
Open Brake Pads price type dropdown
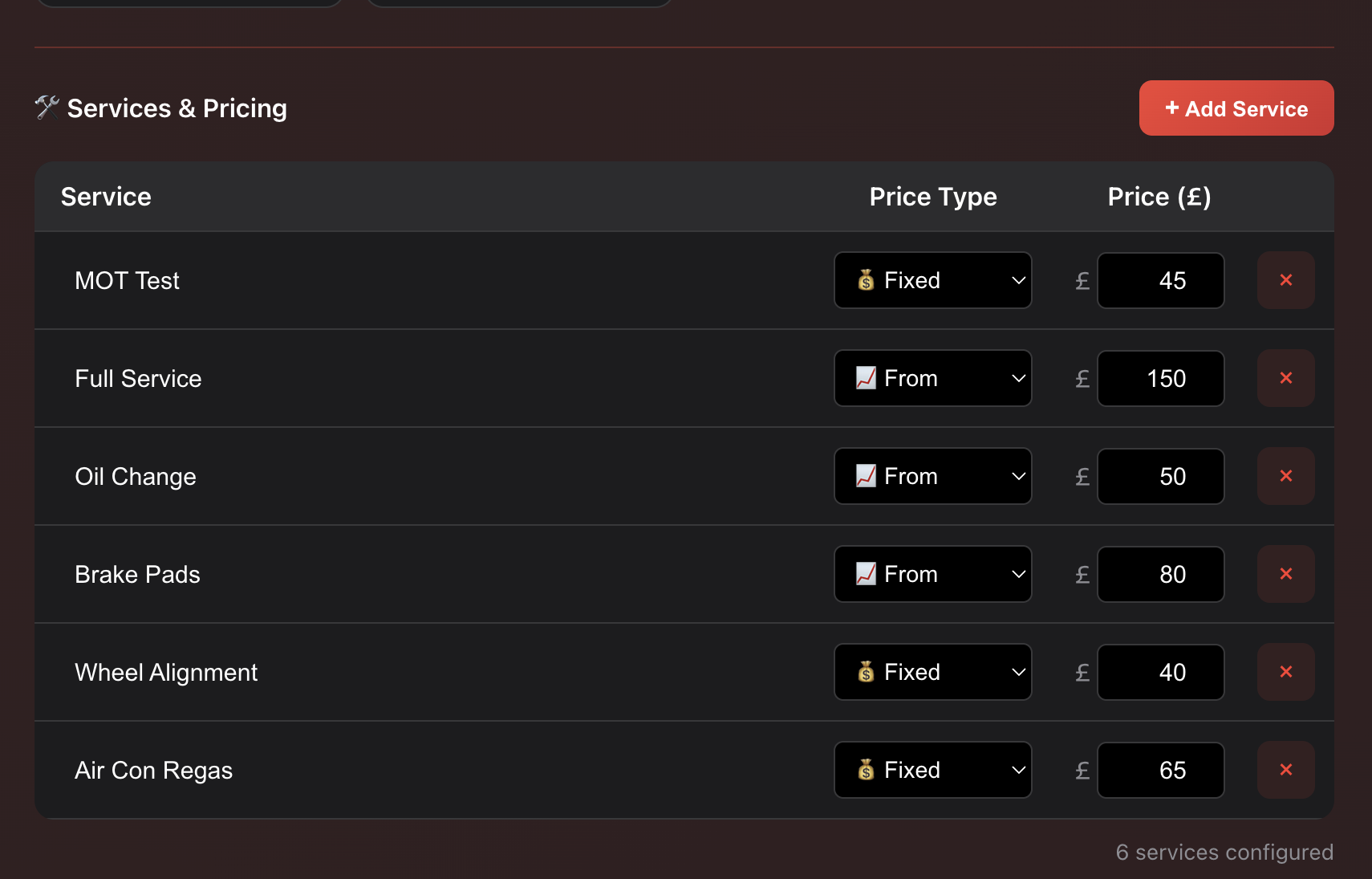point(932,574)
